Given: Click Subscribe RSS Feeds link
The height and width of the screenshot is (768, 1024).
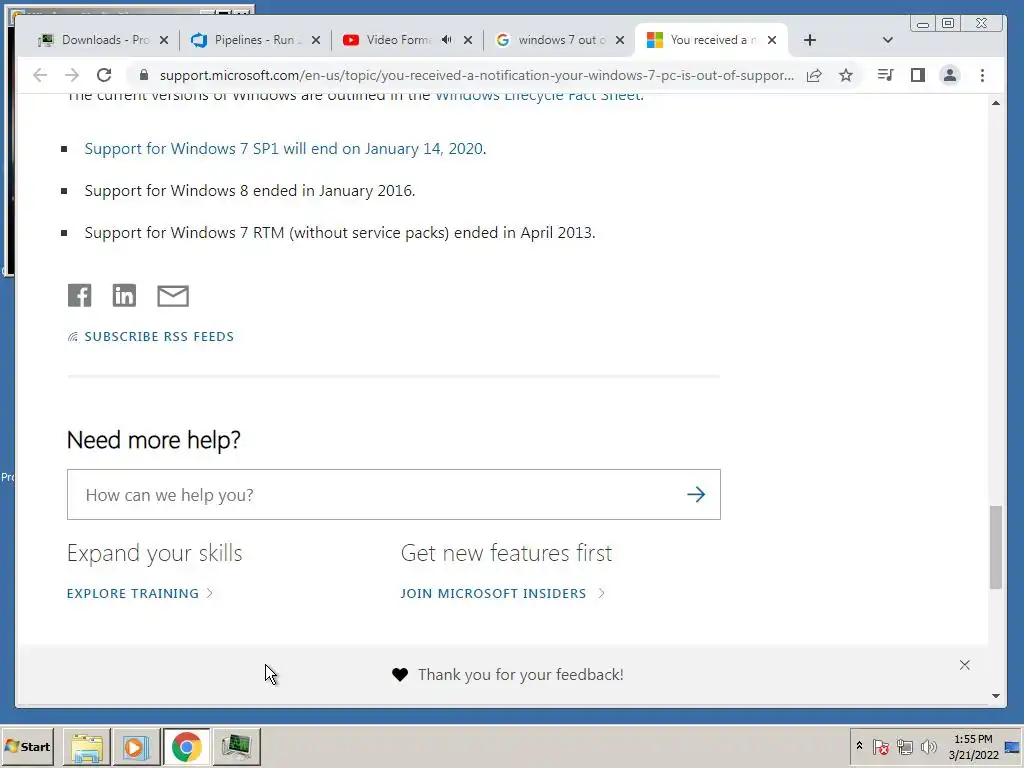Looking at the screenshot, I should 159,336.
